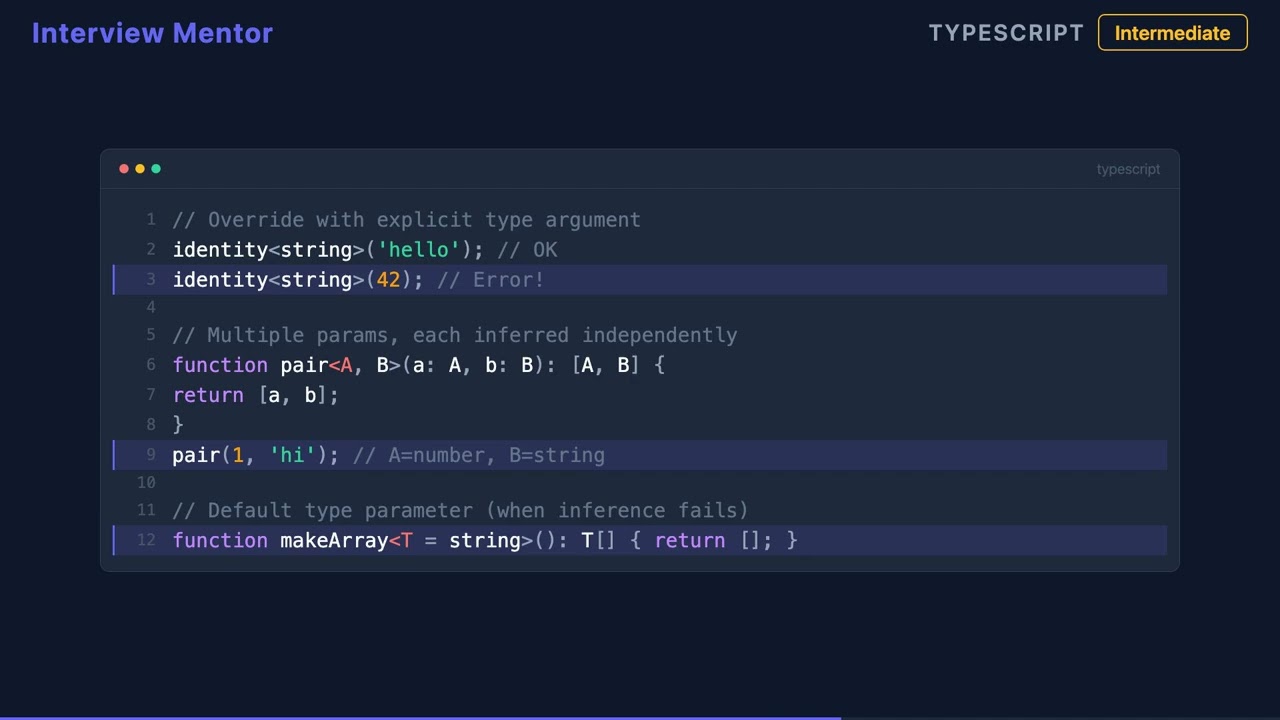
Task: Click the closing brace on line 8
Action: (x=178, y=425)
